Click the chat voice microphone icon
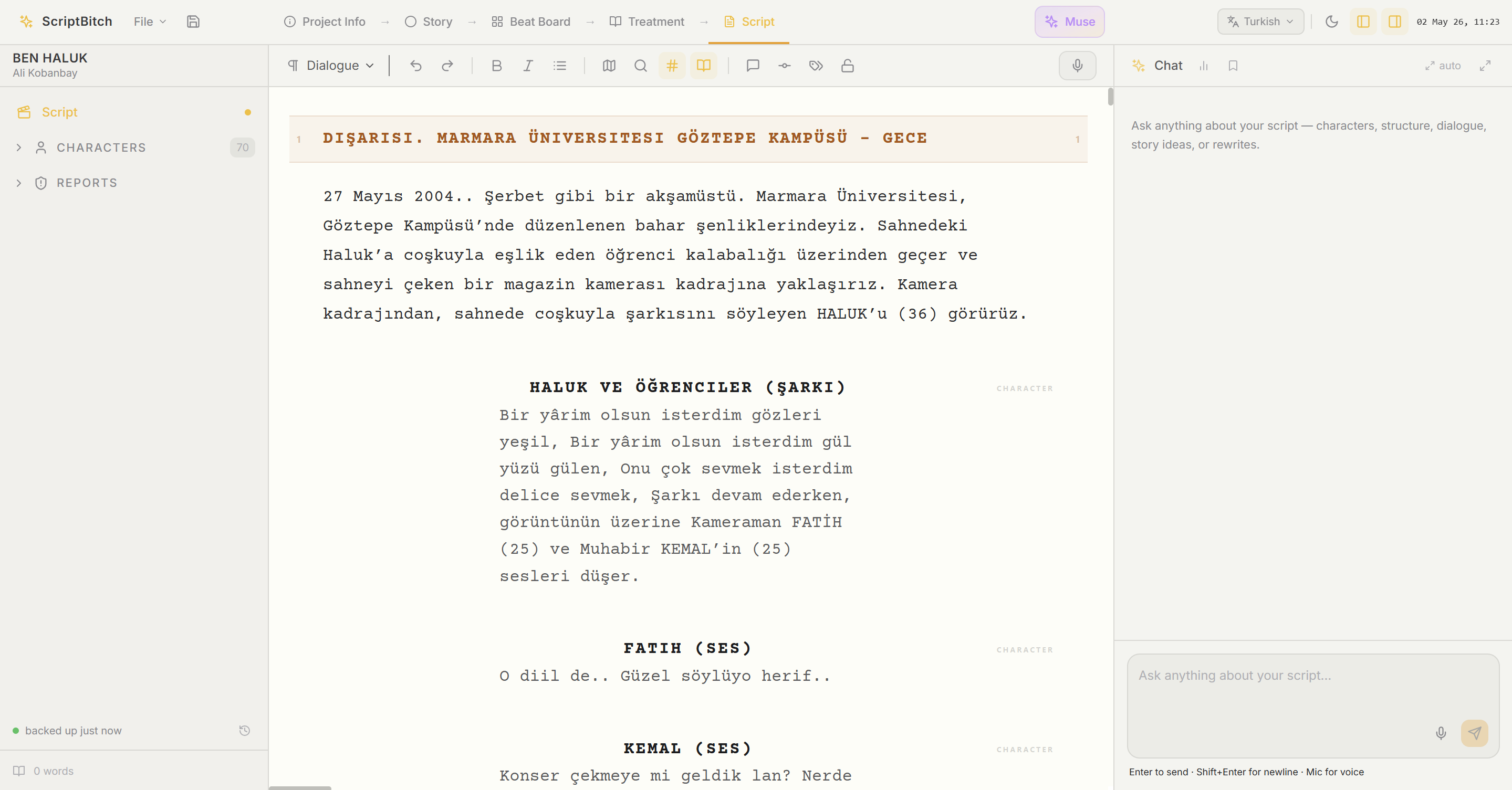 pos(1441,733)
